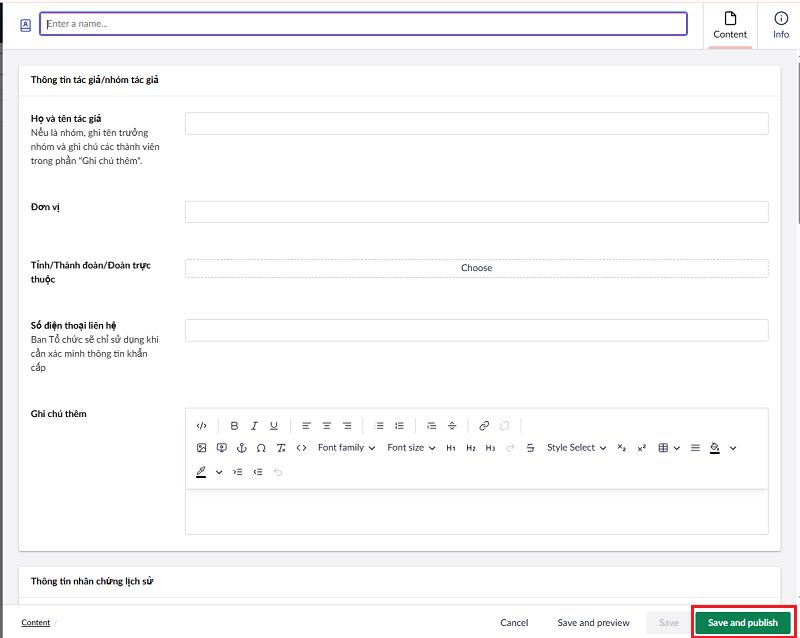The image size is (800, 638).
Task: Select the Content tab
Action: [x=730, y=24]
